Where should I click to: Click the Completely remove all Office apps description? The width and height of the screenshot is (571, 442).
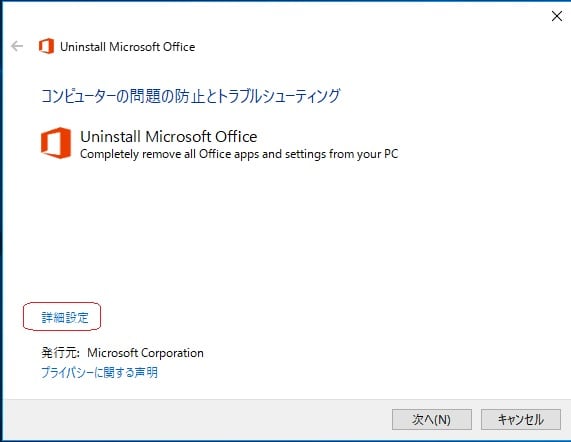[x=239, y=154]
